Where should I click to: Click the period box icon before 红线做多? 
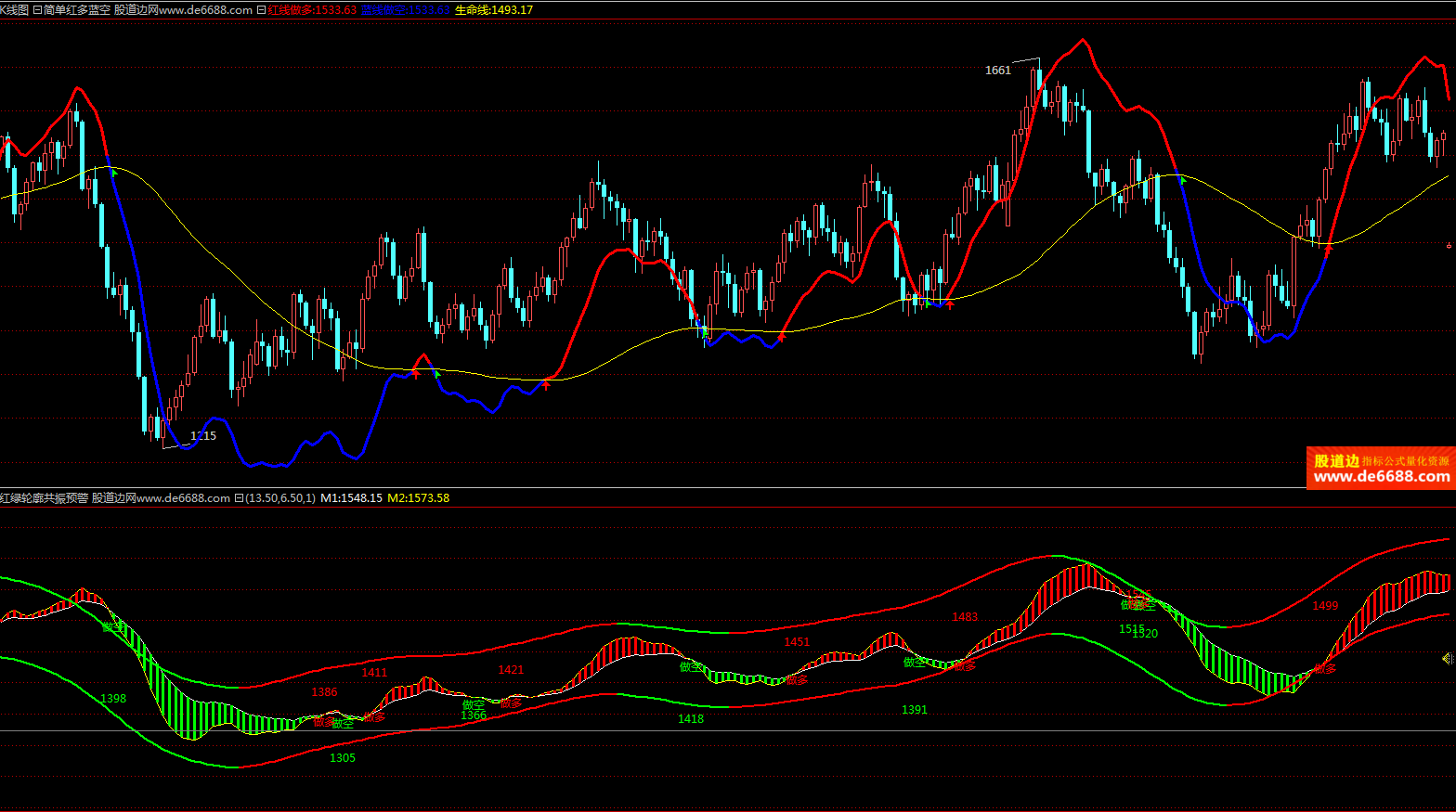pos(261,10)
